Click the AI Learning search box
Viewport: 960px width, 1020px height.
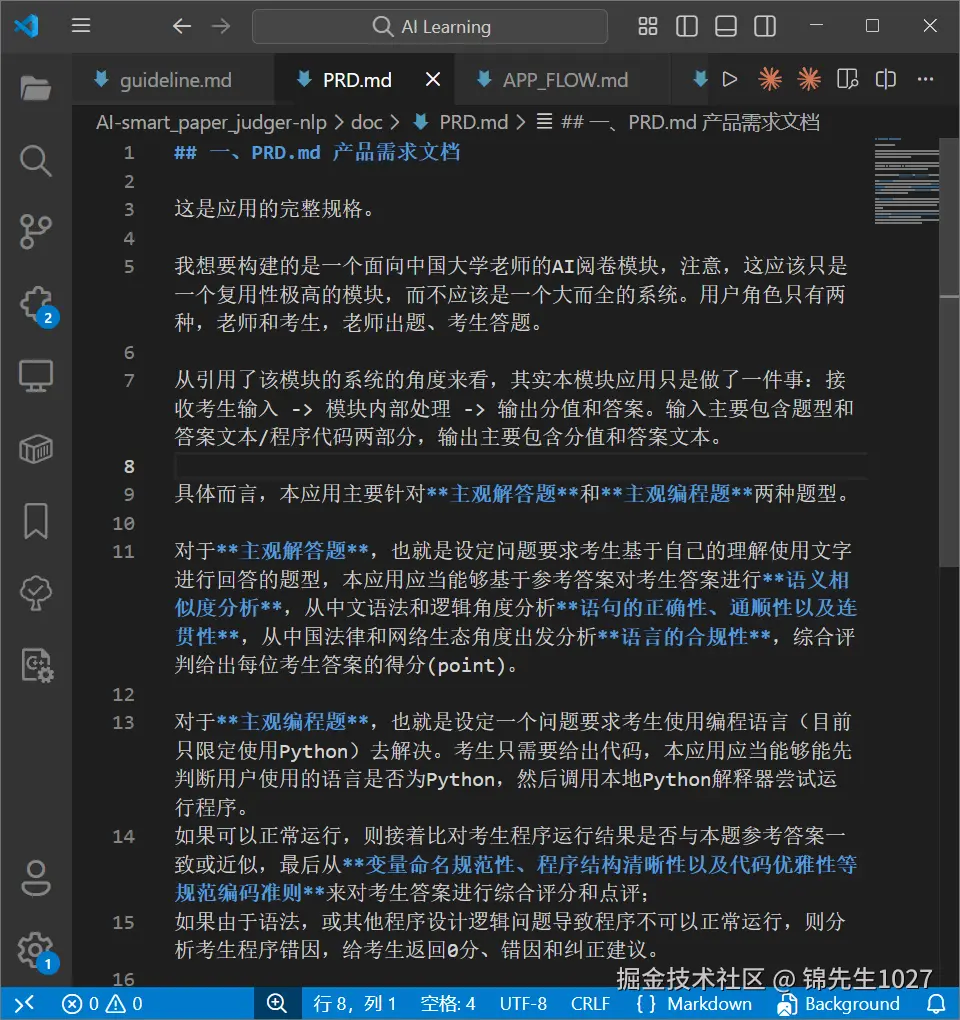point(430,26)
